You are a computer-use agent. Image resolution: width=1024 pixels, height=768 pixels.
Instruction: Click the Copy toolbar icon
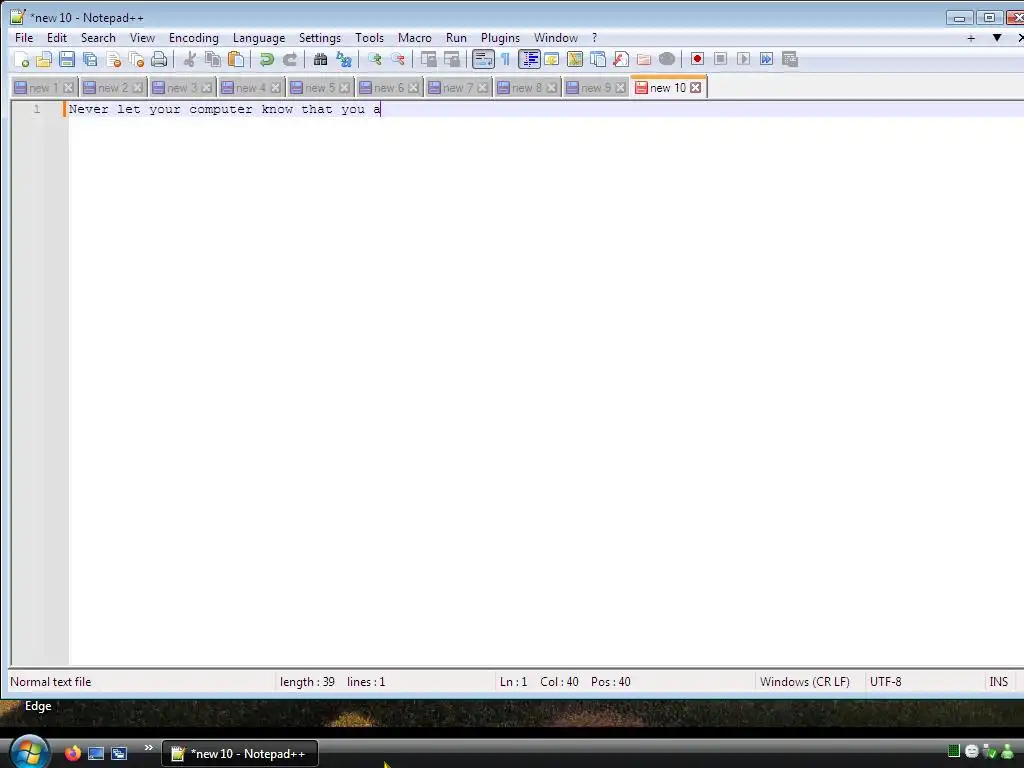(212, 59)
